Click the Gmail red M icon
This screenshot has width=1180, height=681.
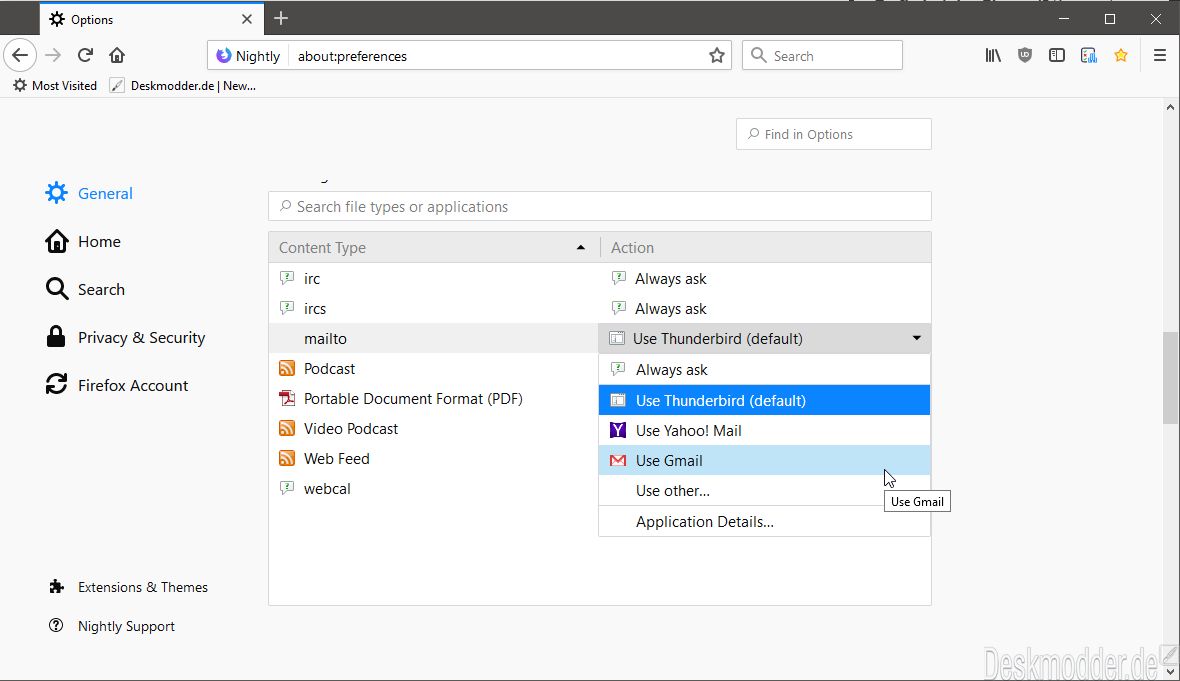pyautogui.click(x=618, y=461)
